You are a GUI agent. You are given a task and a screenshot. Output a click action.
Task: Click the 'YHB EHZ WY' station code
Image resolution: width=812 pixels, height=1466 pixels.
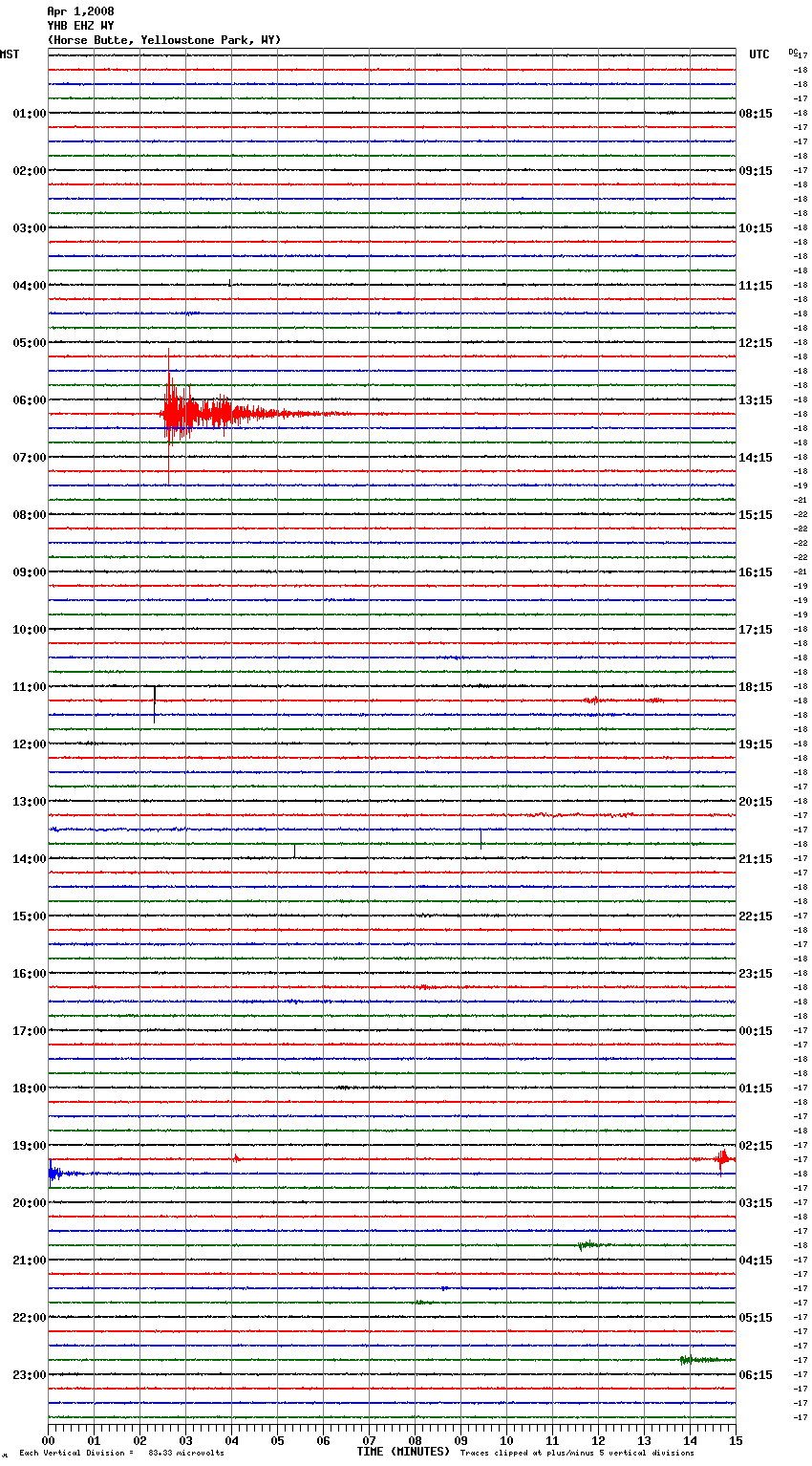point(80,26)
